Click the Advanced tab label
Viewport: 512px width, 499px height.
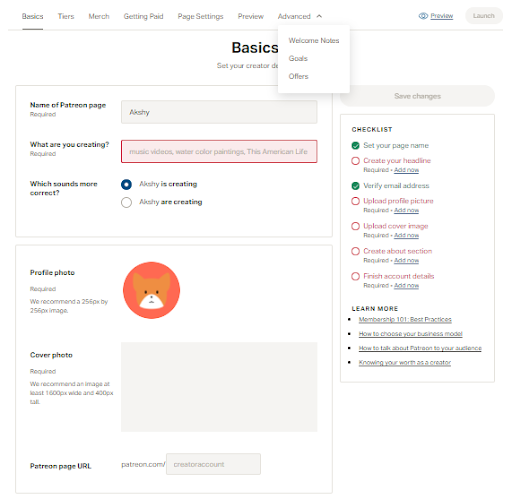[294, 16]
